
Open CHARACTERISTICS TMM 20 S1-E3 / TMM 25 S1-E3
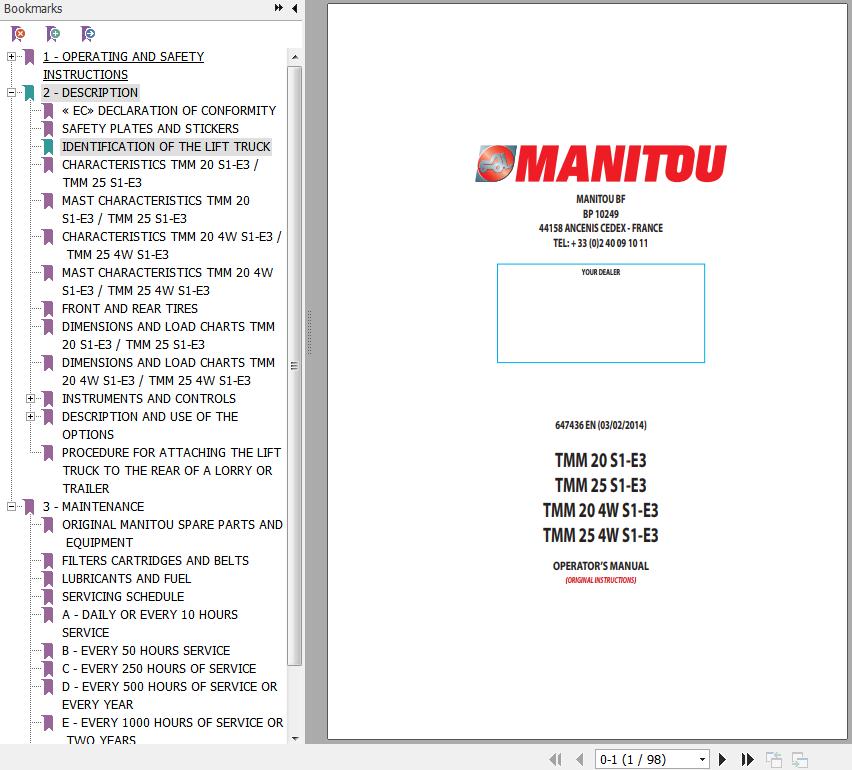[x=160, y=173]
